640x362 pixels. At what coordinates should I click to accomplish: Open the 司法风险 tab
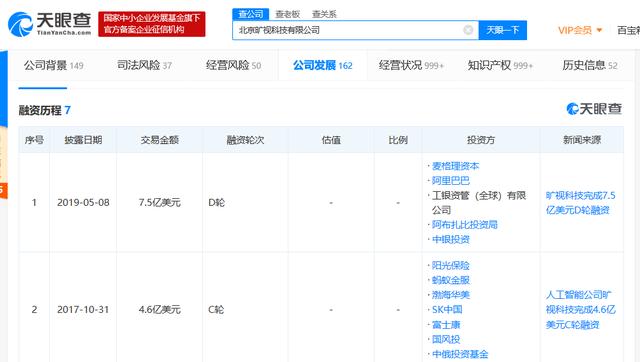(x=144, y=65)
